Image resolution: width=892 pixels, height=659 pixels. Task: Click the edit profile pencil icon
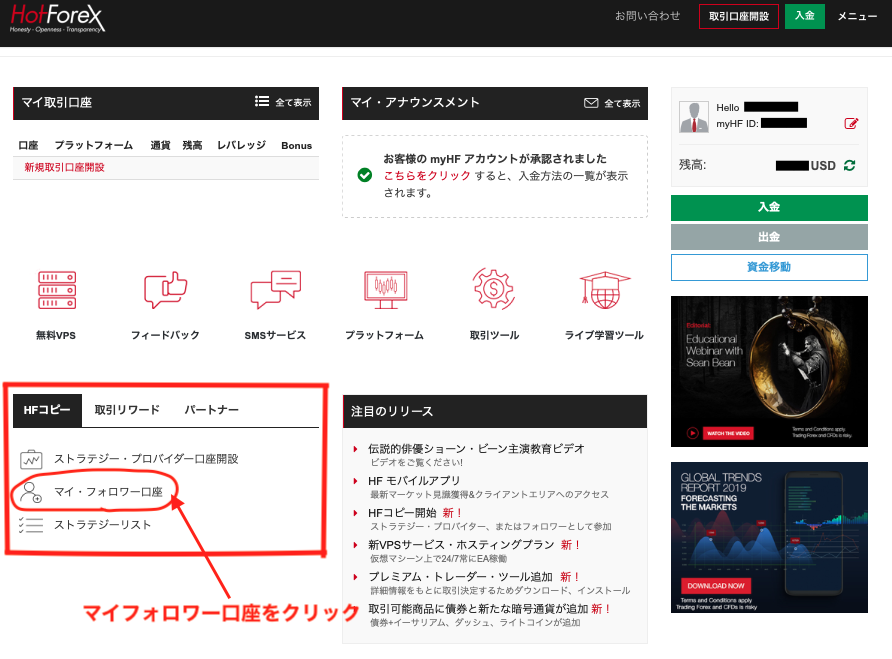click(x=851, y=124)
